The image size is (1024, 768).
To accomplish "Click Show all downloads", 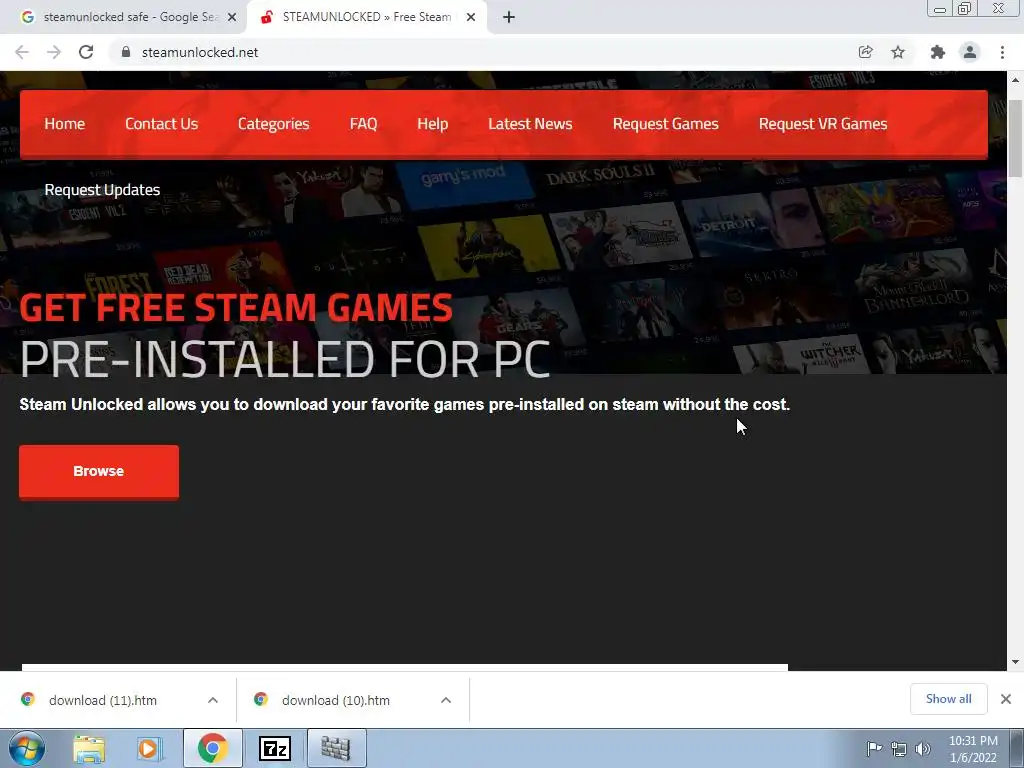I will 948,699.
